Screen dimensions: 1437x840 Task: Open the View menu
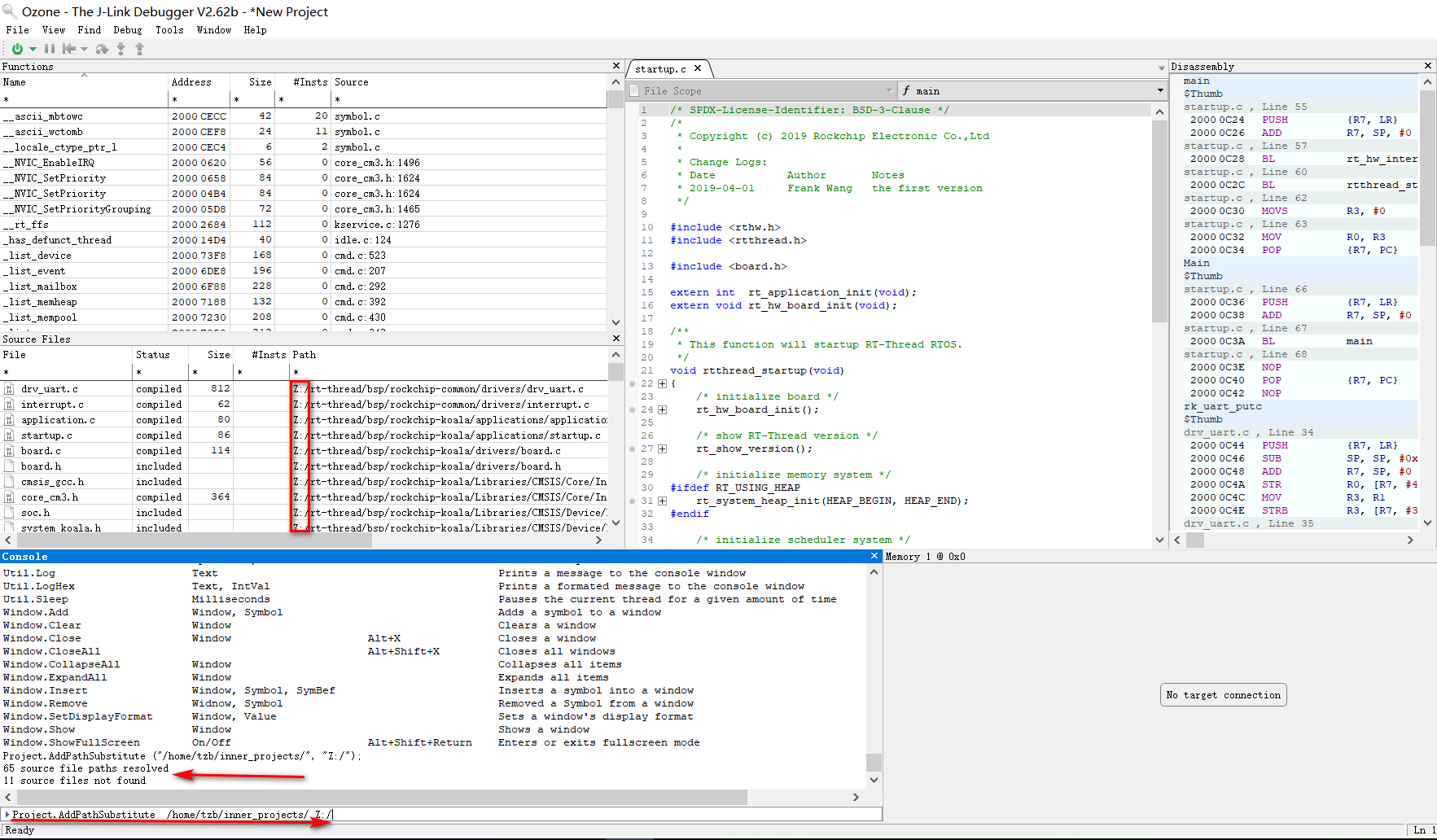click(54, 30)
